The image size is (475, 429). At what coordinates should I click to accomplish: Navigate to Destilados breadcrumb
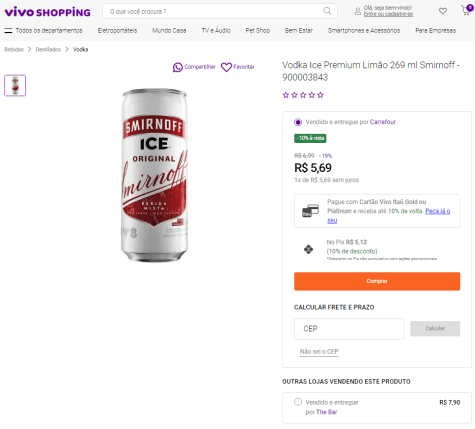(x=48, y=50)
